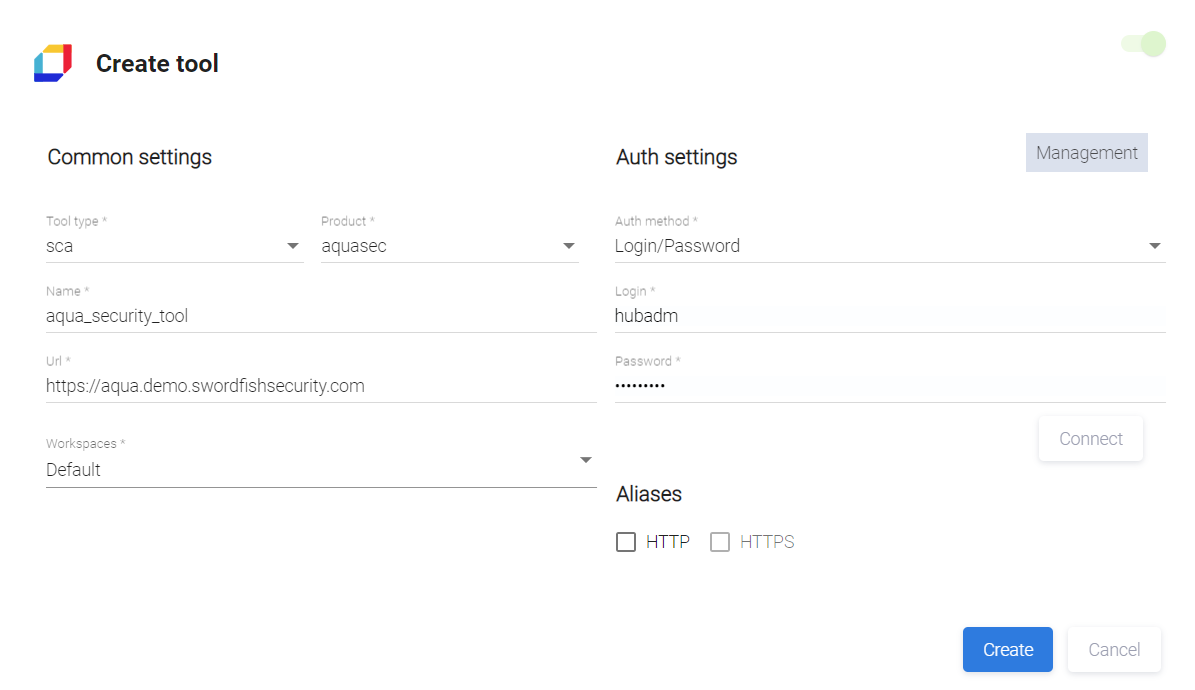Viewport: 1195px width, 690px height.
Task: Enable the HTTP alias checkbox
Action: click(x=626, y=542)
